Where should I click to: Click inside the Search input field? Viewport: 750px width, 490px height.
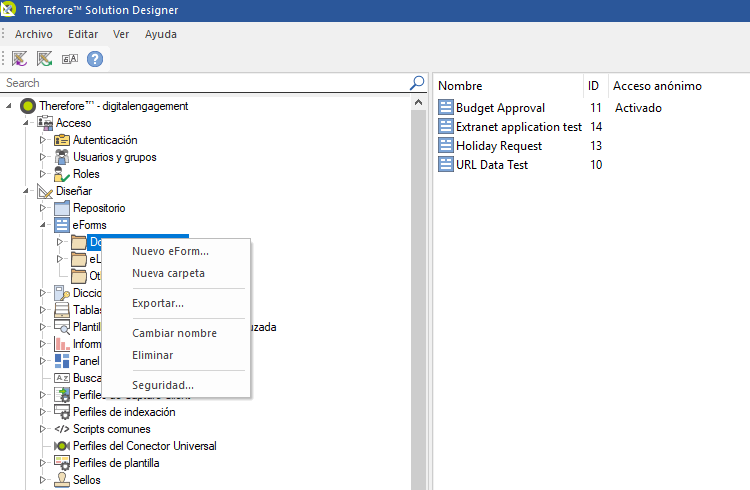[200, 83]
